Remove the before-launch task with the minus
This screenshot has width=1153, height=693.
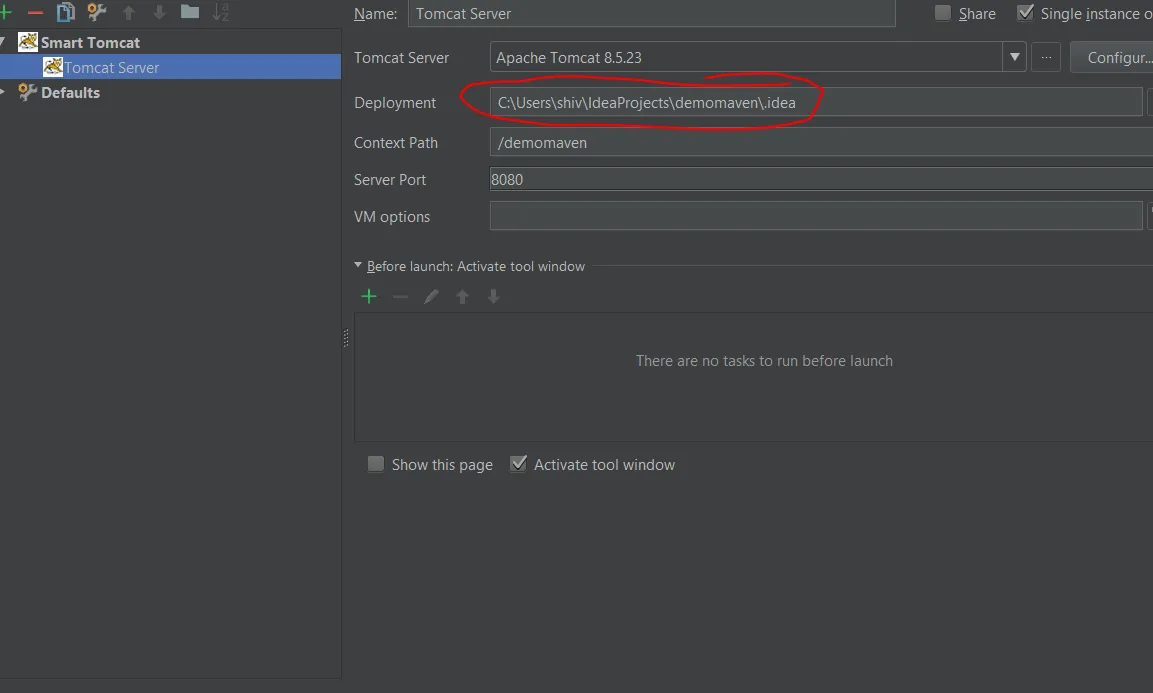coord(400,296)
